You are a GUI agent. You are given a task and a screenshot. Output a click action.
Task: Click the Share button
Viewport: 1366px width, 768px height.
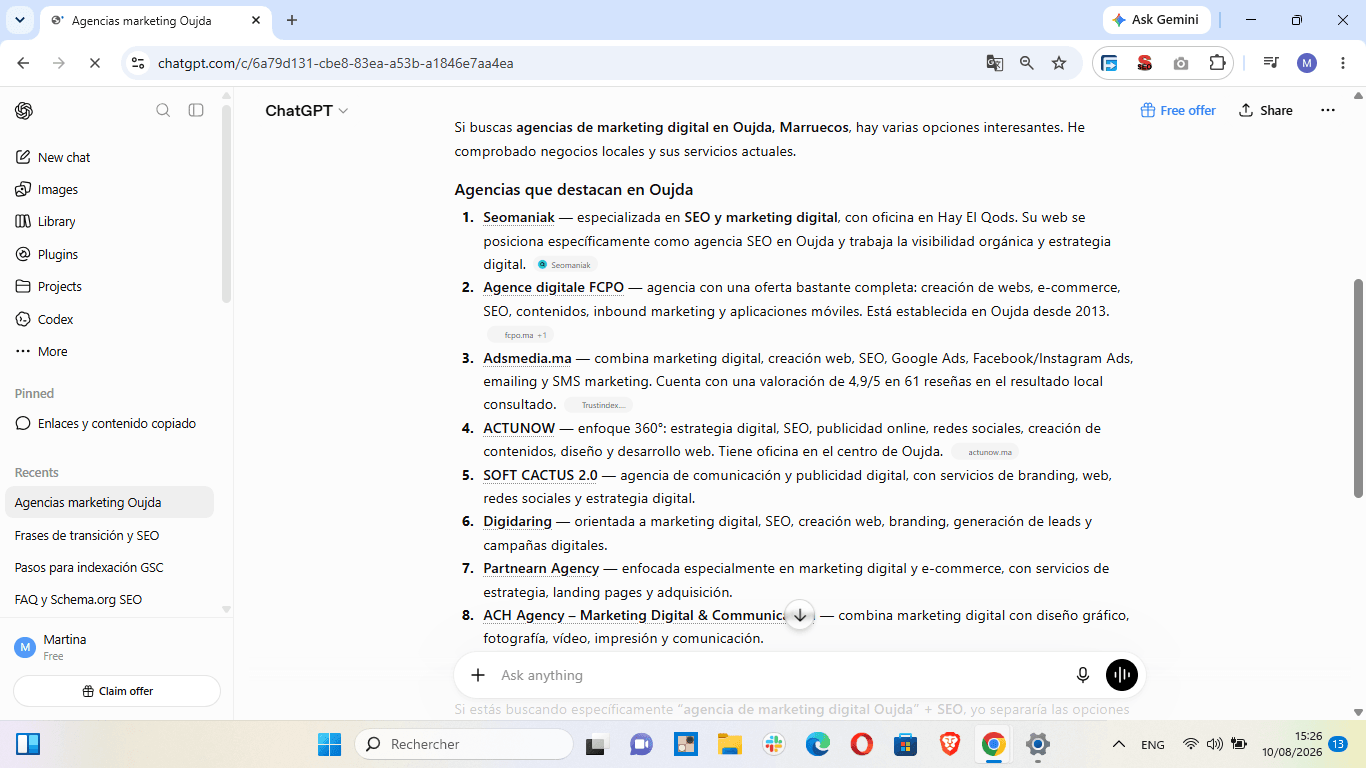[1265, 110]
